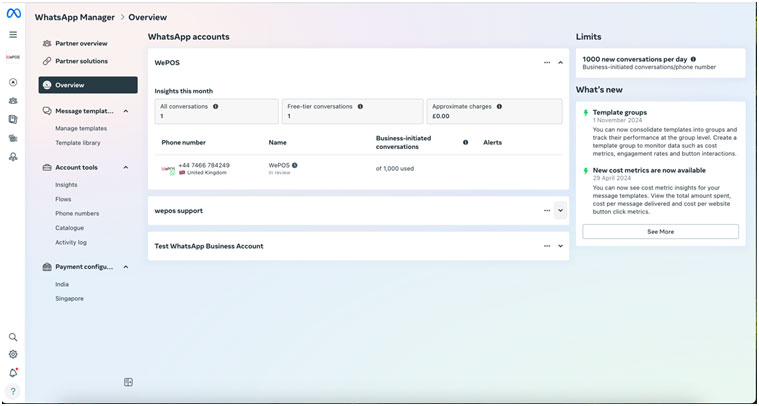This screenshot has width=759, height=406.
Task: Click the Payment configuration bank icon
Action: 47,267
